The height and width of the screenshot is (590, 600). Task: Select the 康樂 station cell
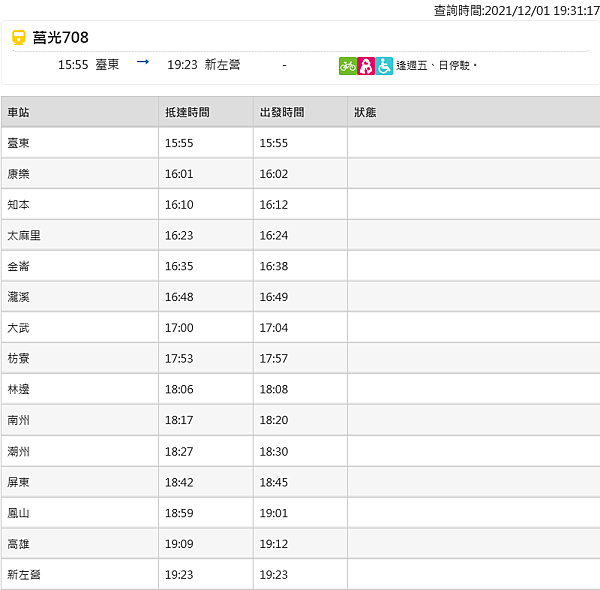pyautogui.click(x=80, y=174)
